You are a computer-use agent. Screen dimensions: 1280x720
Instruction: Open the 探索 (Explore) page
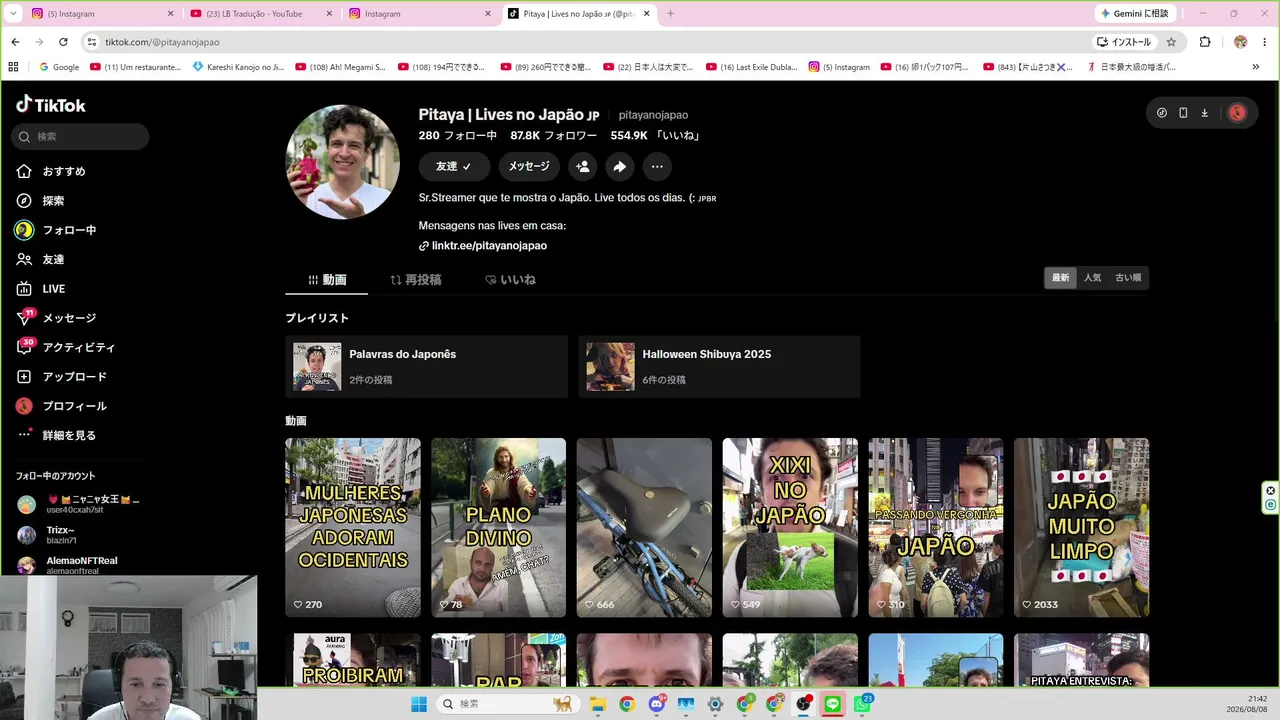[x=40, y=201]
